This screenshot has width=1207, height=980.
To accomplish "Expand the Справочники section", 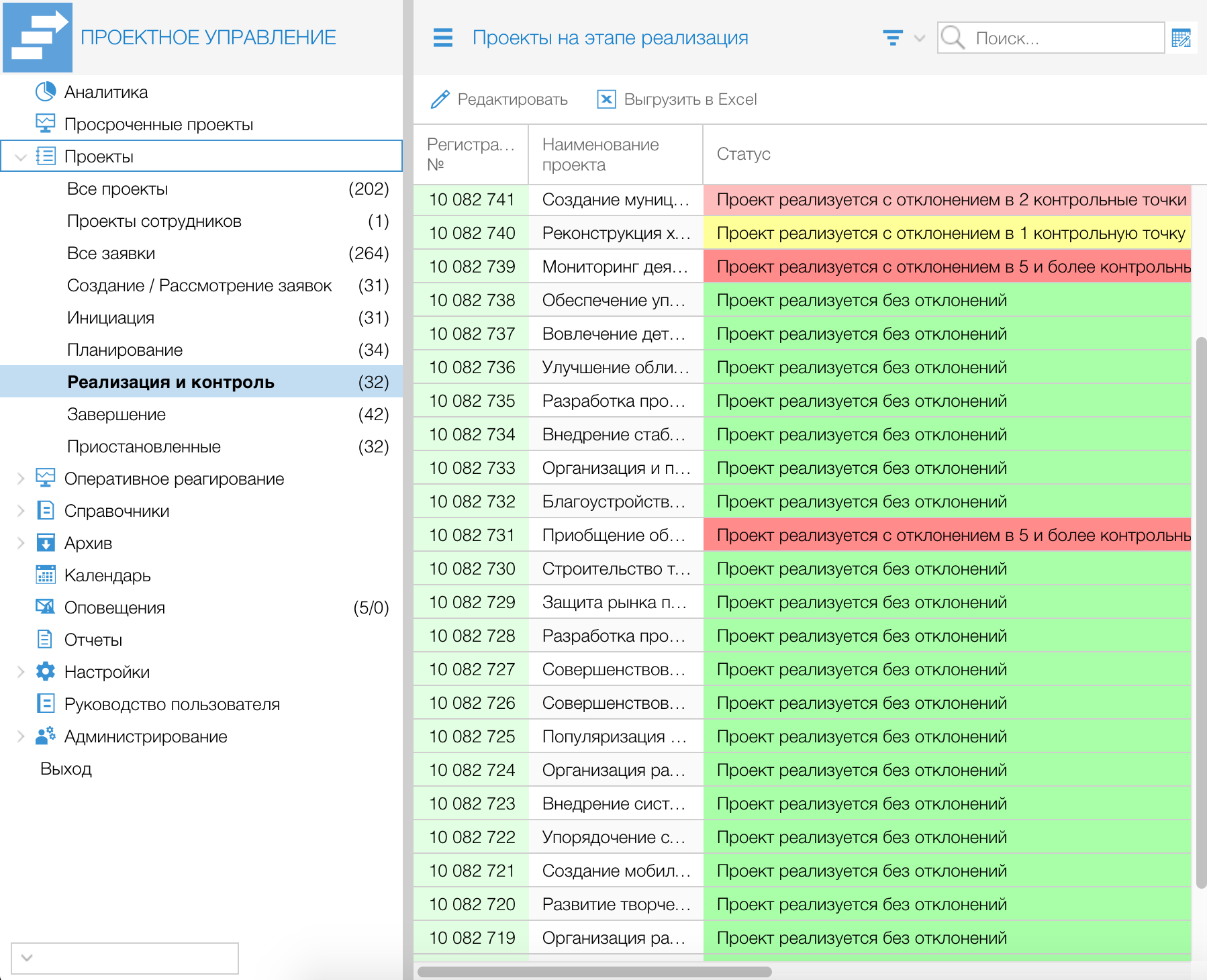I will point(21,511).
